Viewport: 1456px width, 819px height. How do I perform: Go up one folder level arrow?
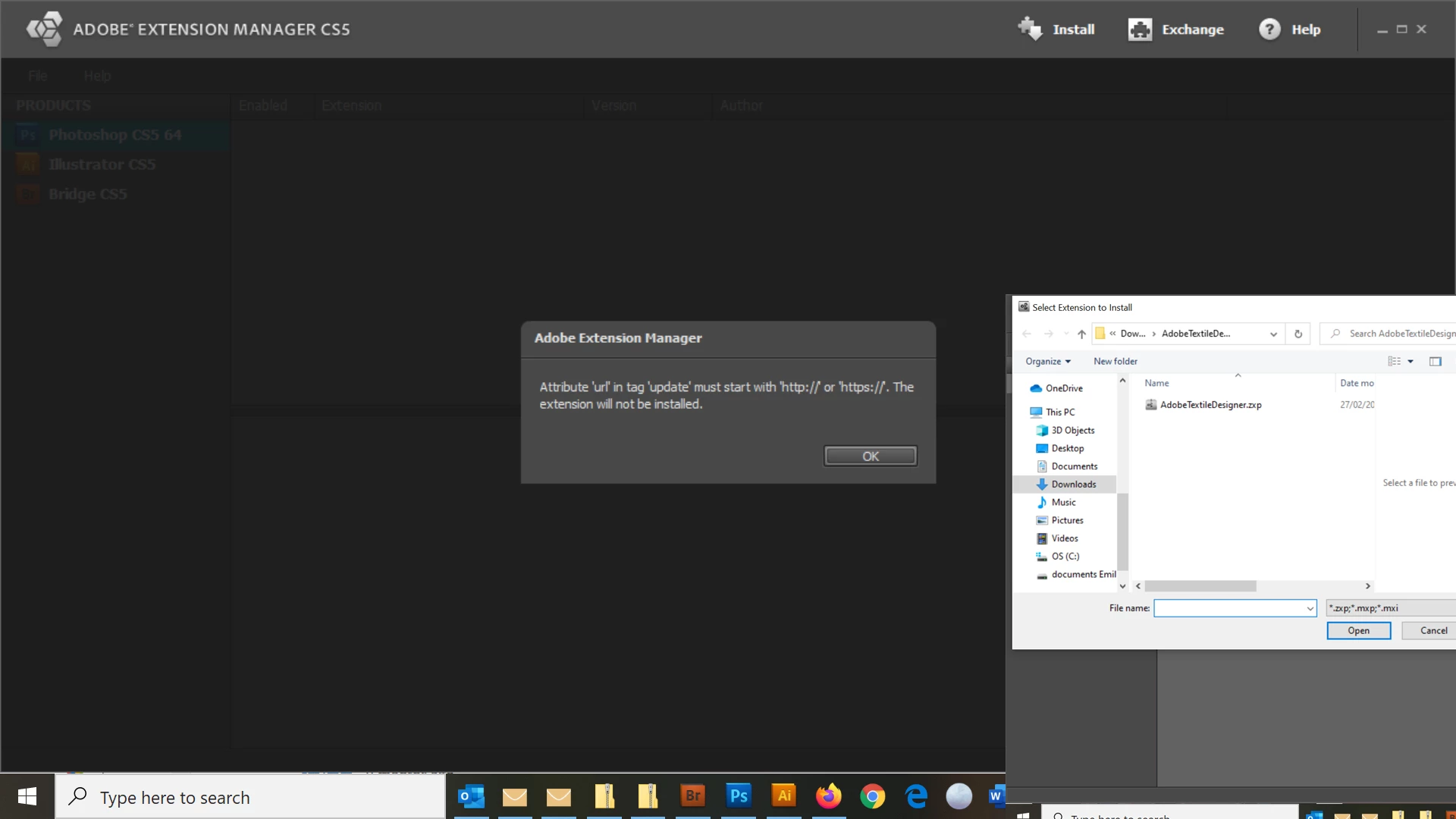click(x=1081, y=334)
